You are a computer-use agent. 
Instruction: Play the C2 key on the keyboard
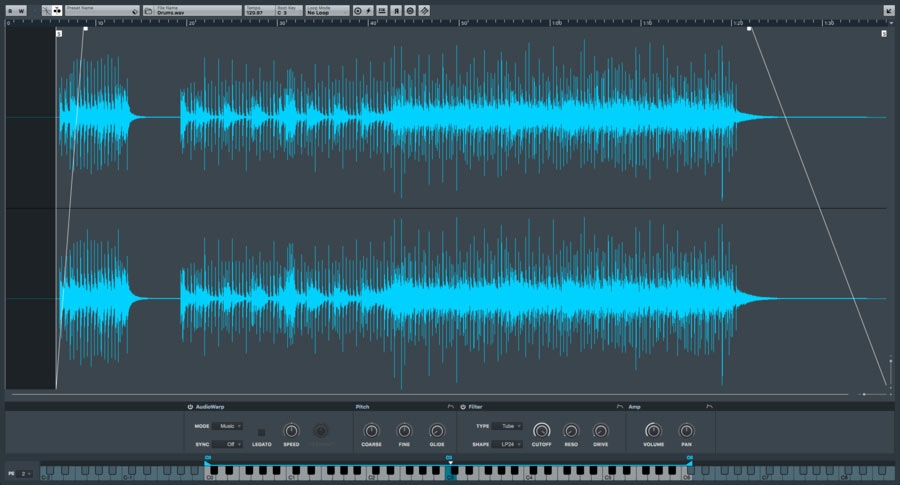point(370,476)
